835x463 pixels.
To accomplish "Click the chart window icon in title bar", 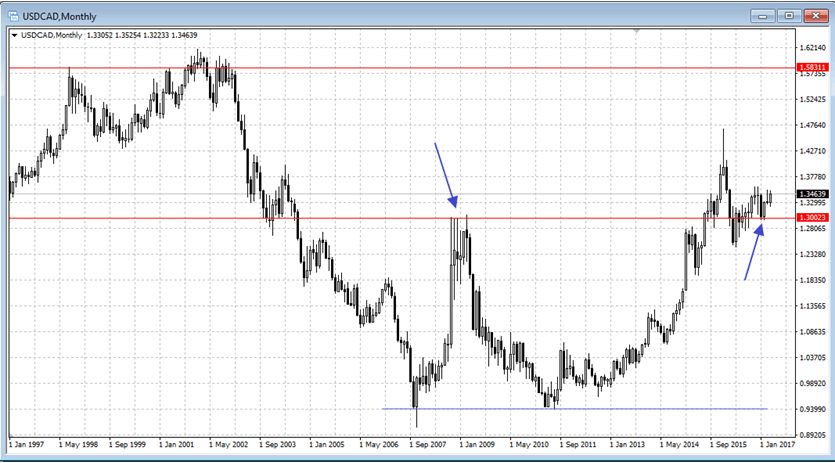I will coord(11,15).
